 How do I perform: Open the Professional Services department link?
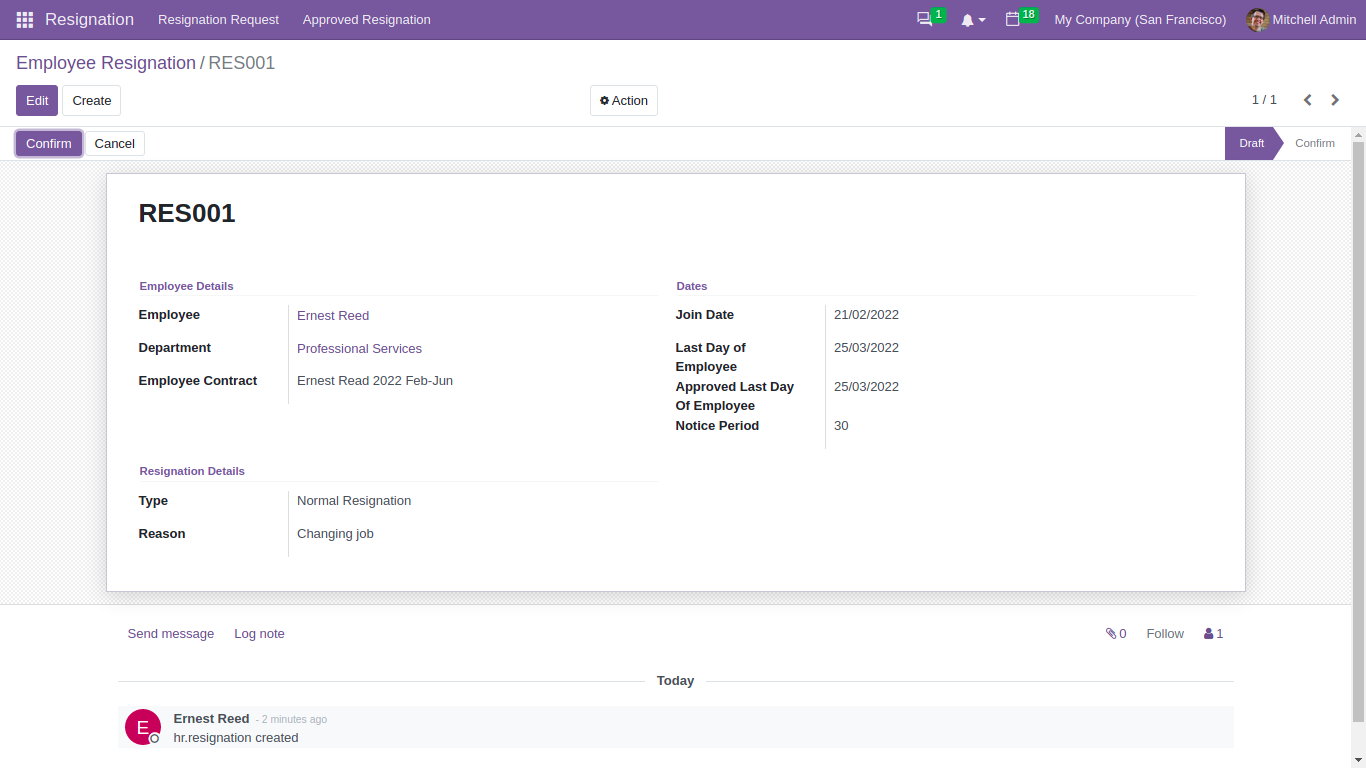point(359,348)
